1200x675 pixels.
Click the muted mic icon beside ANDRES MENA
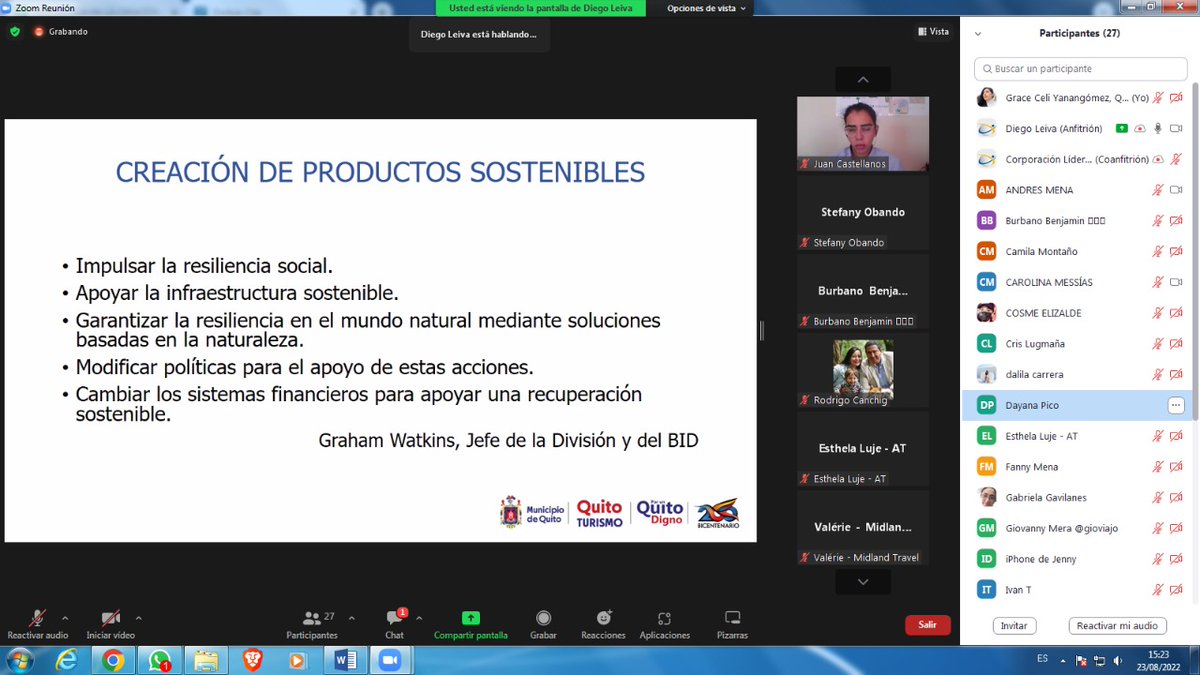click(x=1158, y=190)
